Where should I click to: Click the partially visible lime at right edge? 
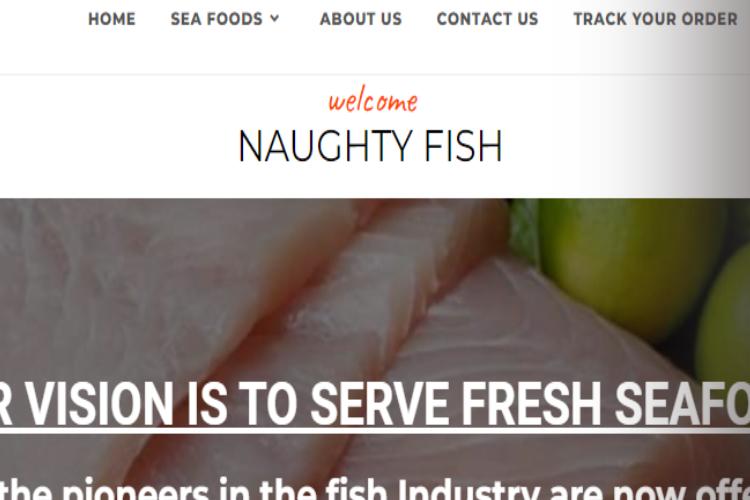click(723, 323)
